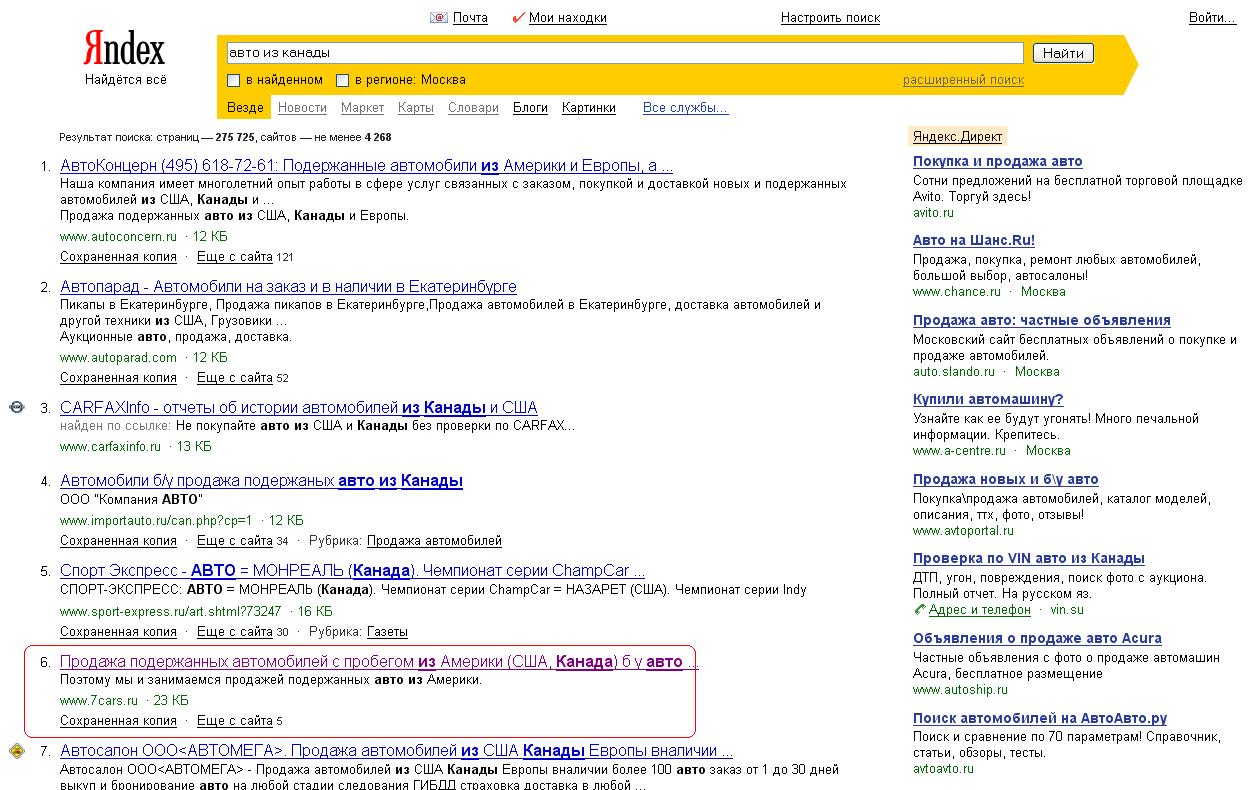1258x790 pixels.
Task: Open Сохраненная копия for importauto.ru
Action: tap(118, 541)
